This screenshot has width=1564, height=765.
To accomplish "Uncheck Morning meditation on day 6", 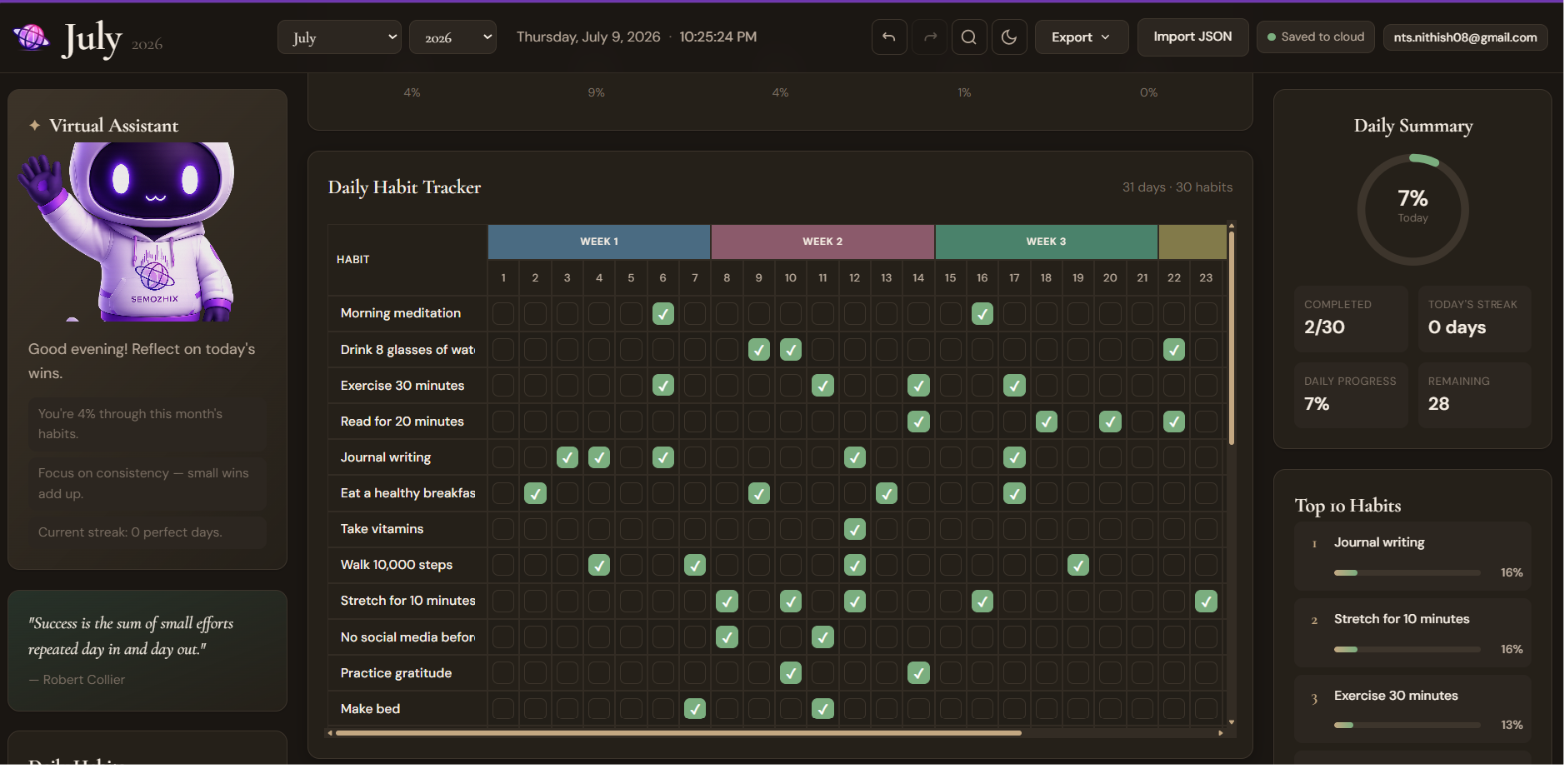I will click(663, 313).
